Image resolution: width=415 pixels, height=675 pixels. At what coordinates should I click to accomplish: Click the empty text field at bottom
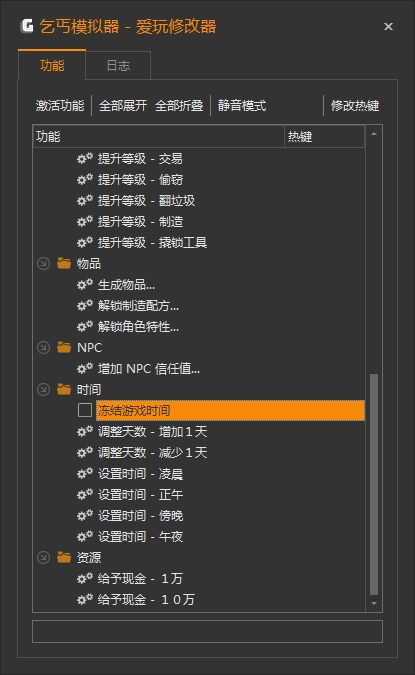(208, 632)
